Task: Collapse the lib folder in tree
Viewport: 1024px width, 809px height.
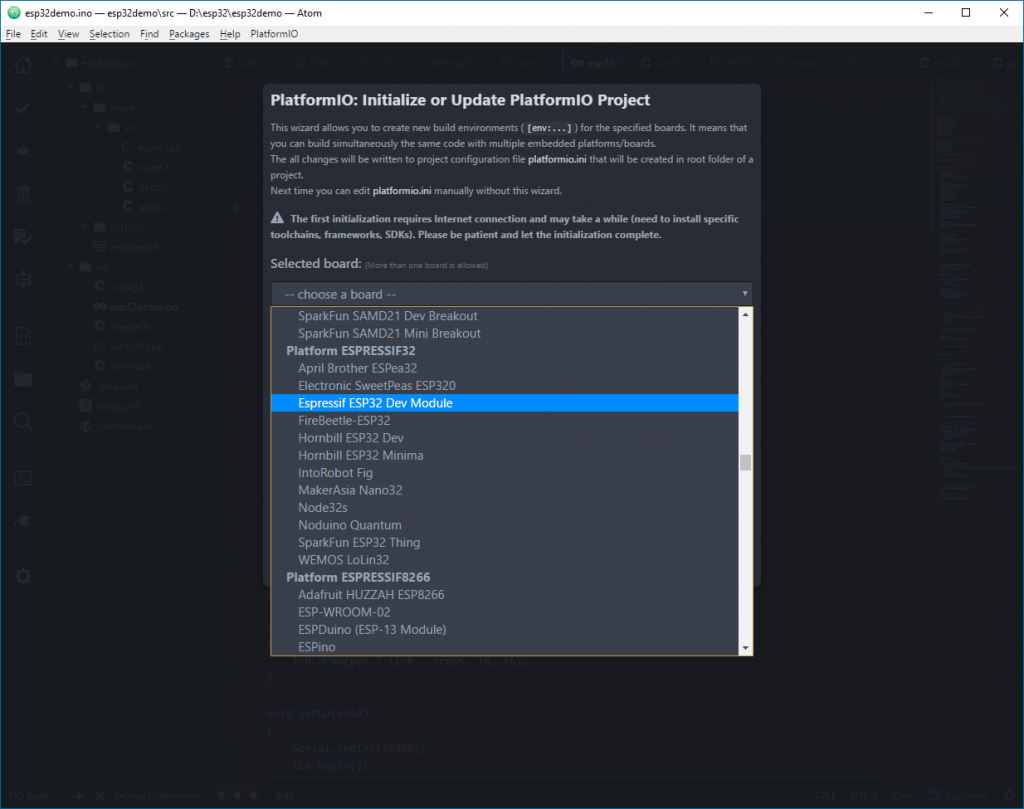Action: coord(70,87)
